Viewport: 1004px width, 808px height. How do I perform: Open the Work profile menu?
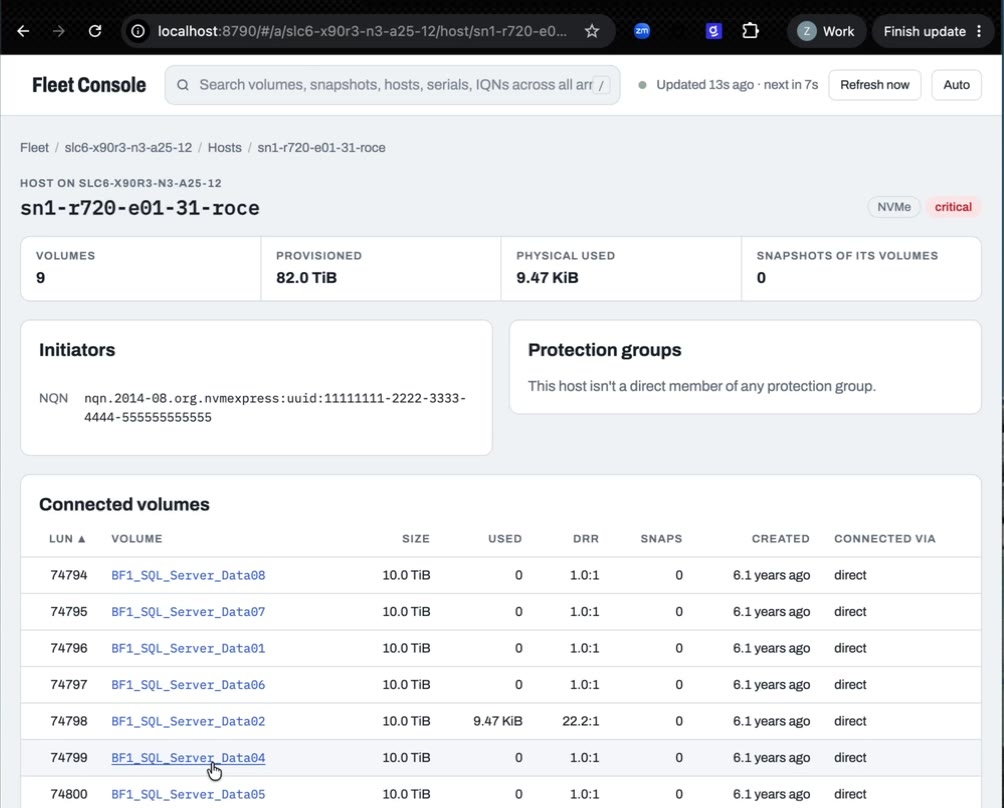tap(827, 31)
